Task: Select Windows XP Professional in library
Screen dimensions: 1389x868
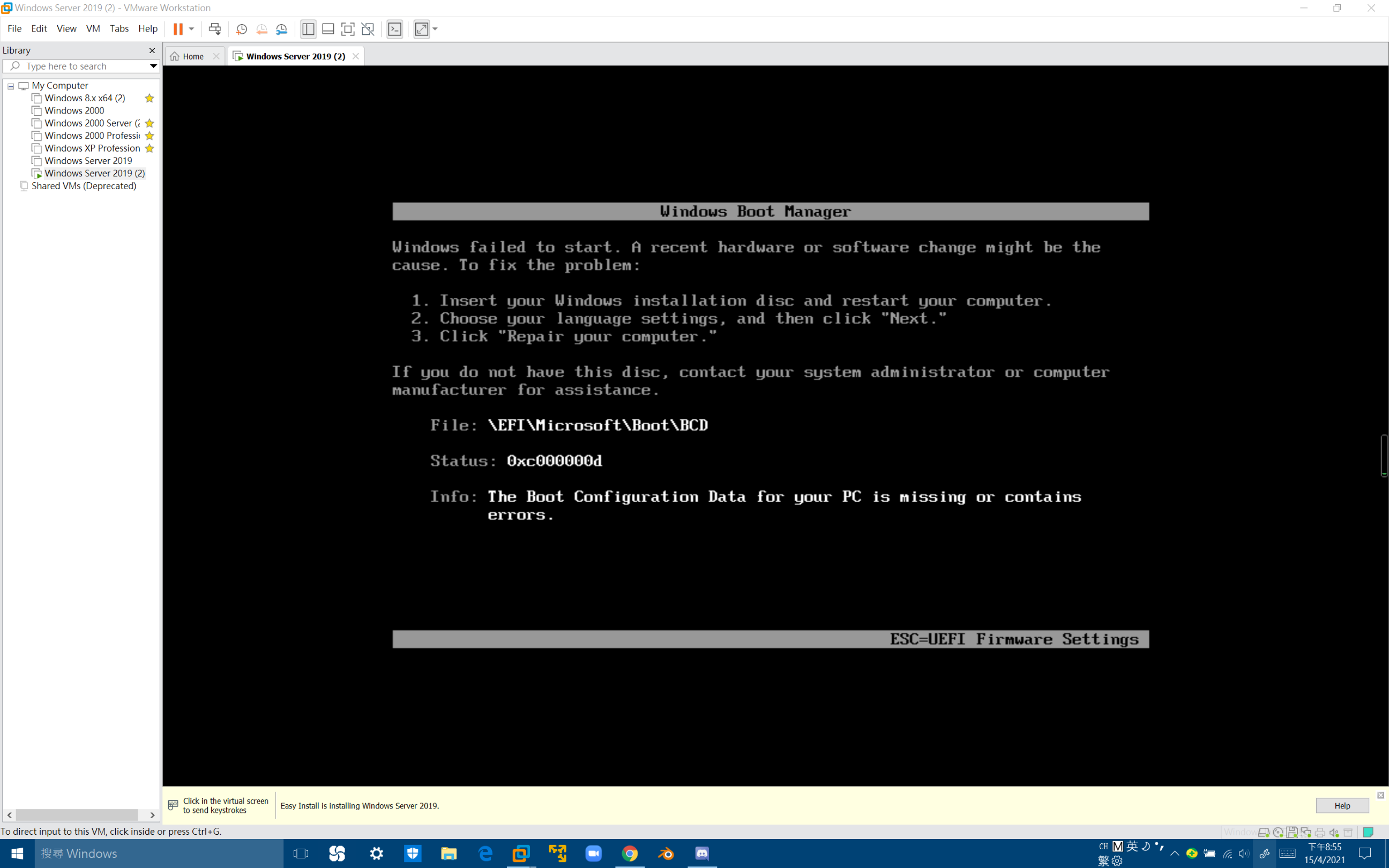Action: 92,148
